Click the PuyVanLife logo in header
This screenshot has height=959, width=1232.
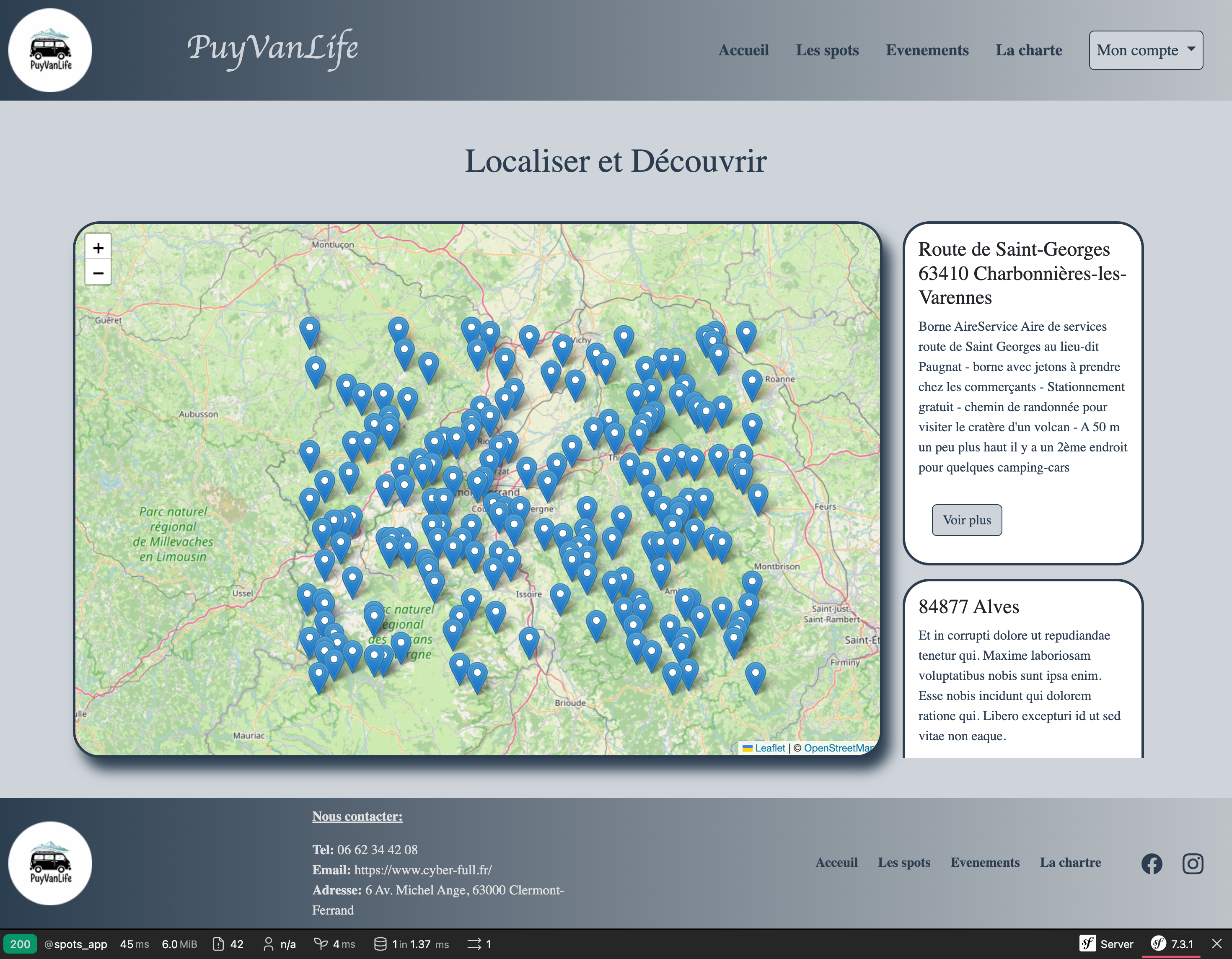pyautogui.click(x=50, y=50)
